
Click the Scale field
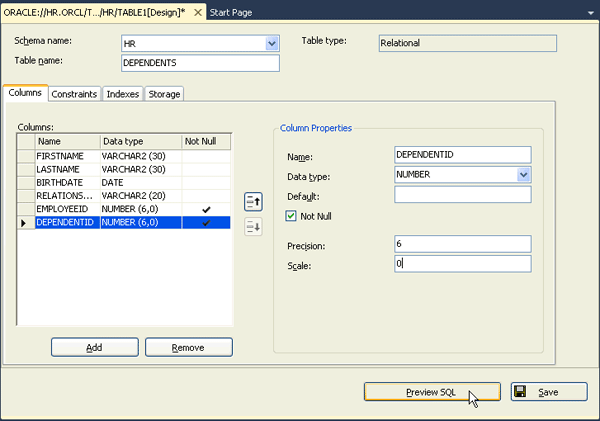(463, 264)
